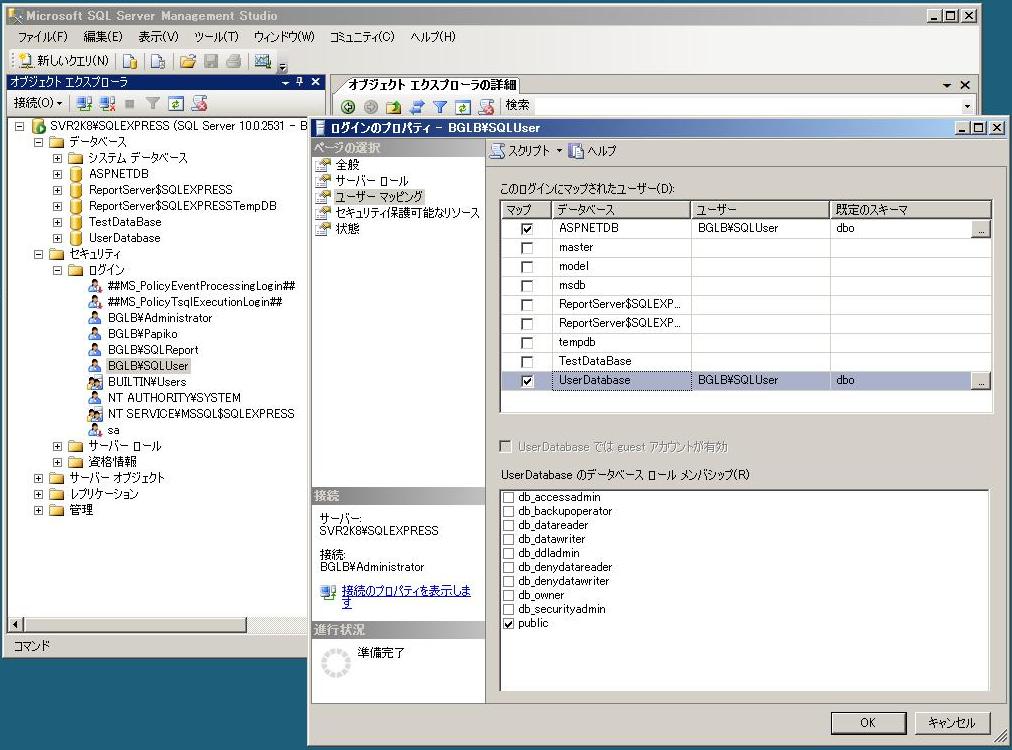Click the Save disk icon in toolbar
This screenshot has width=1012, height=750.
[211, 61]
